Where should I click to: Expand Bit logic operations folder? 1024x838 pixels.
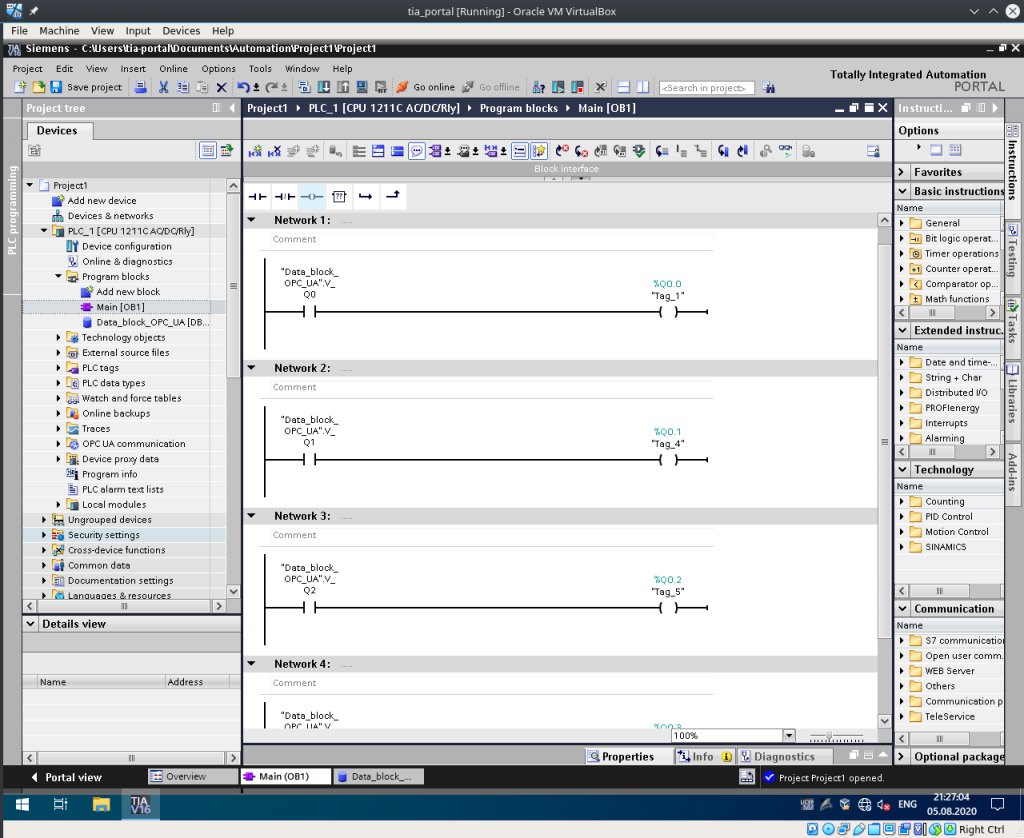[902, 238]
